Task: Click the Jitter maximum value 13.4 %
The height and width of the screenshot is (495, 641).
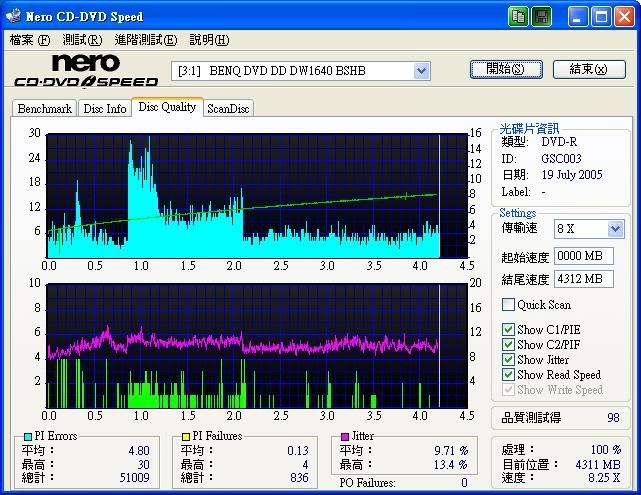Action: pos(451,465)
